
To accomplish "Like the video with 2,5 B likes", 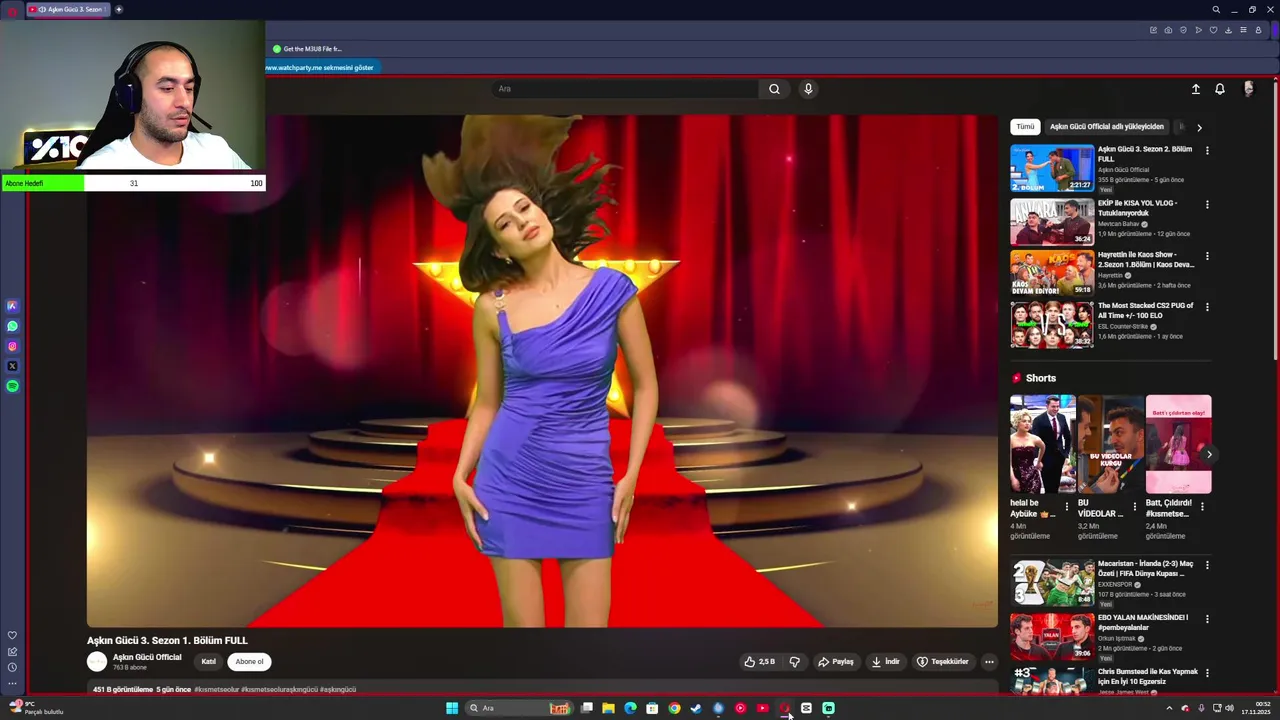I will click(x=760, y=661).
